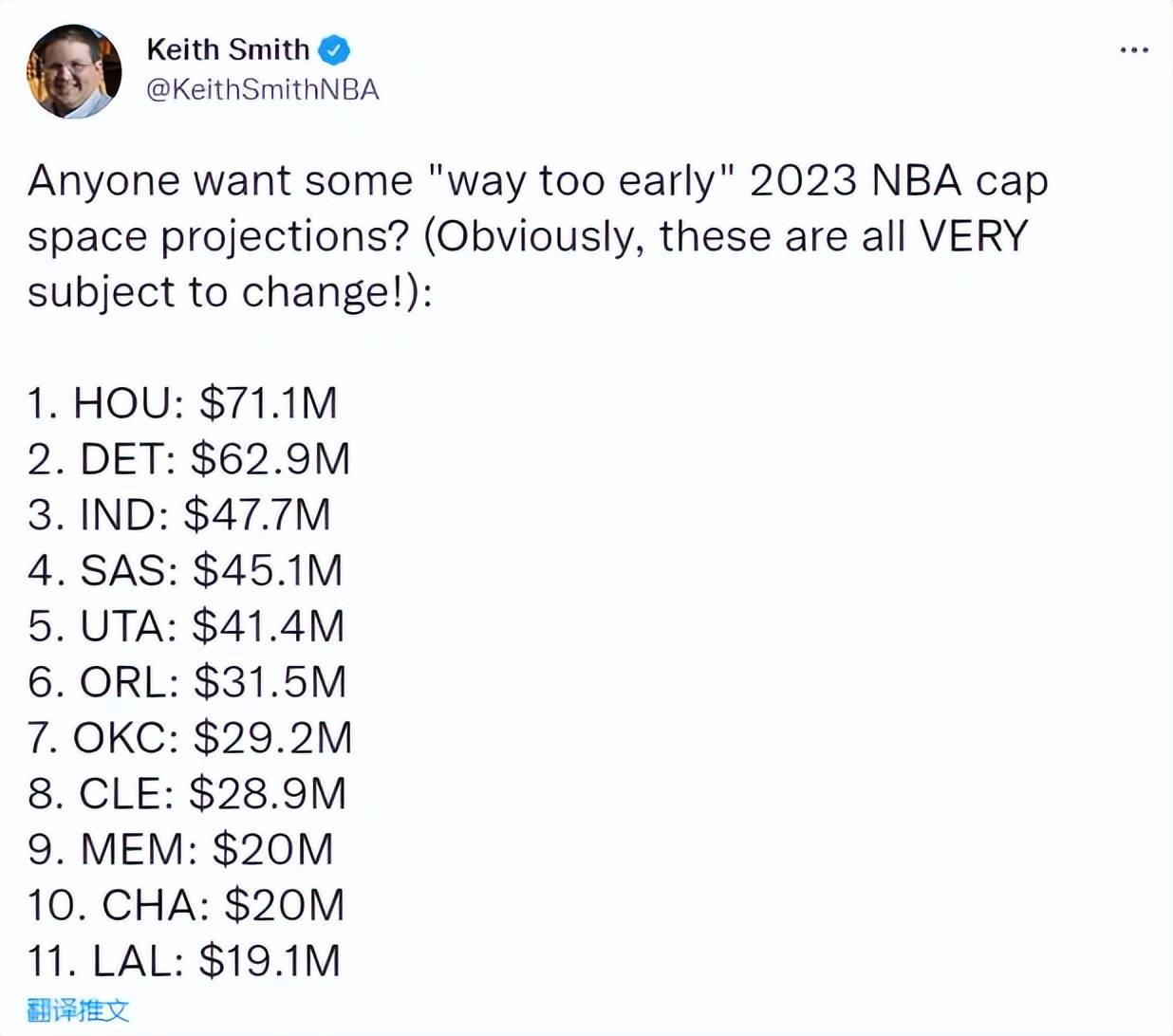Select the CHA: $20M line

(x=185, y=905)
